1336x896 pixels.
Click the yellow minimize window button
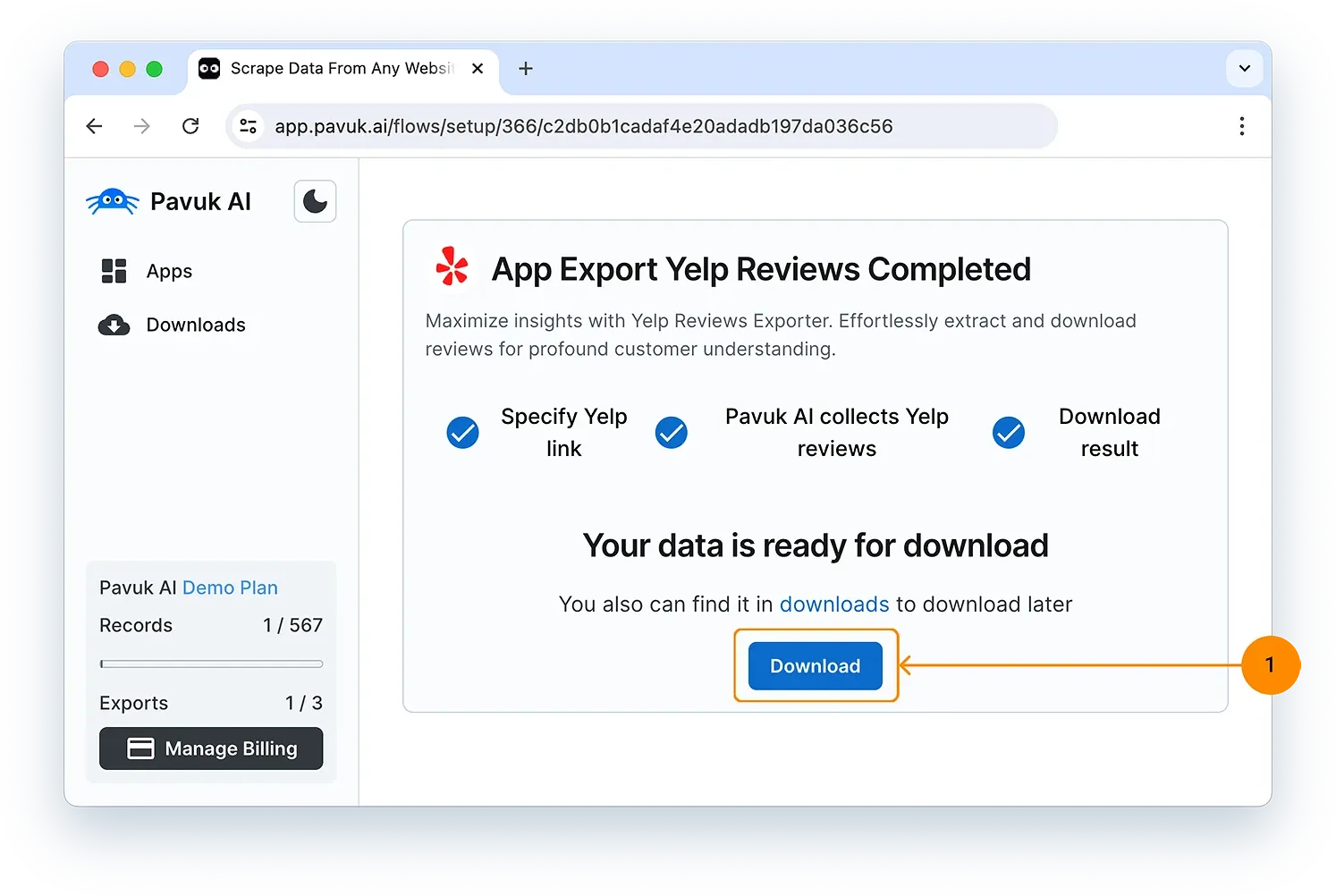click(128, 69)
